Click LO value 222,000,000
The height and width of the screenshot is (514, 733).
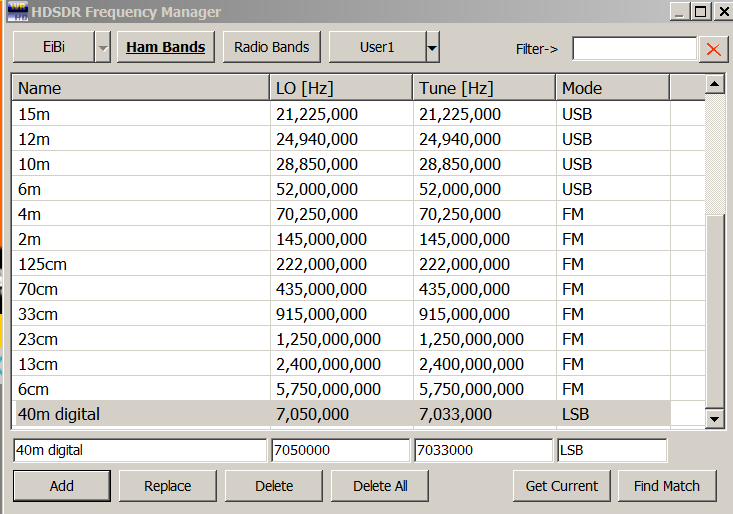pos(321,264)
